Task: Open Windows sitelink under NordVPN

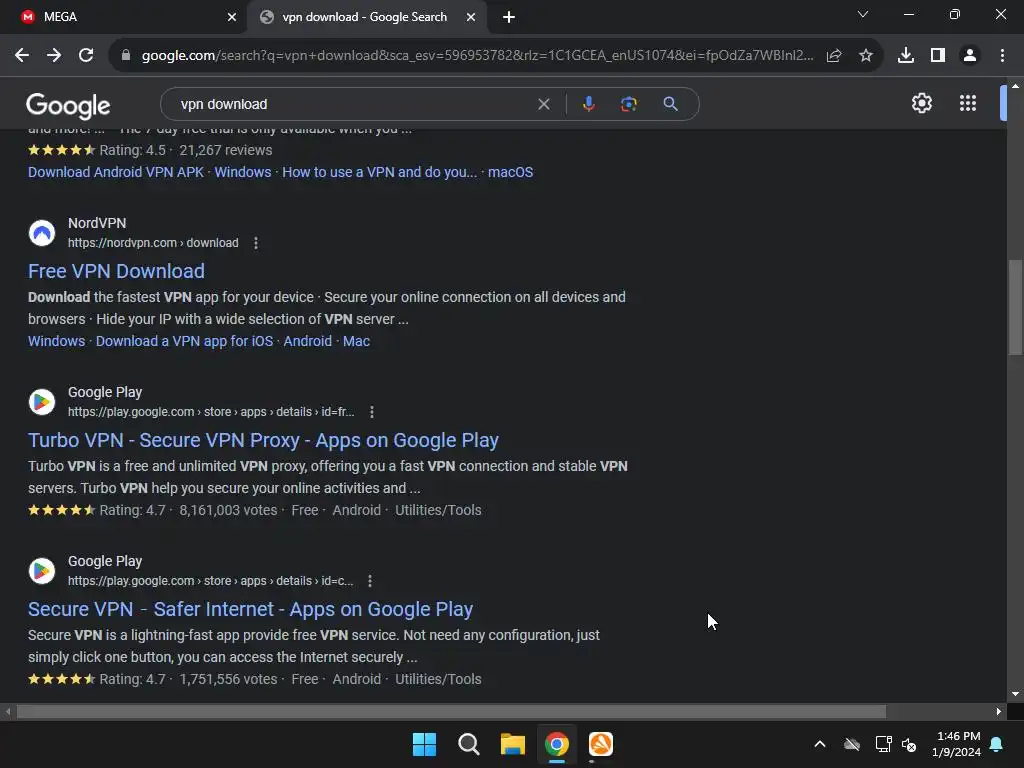Action: (56, 341)
